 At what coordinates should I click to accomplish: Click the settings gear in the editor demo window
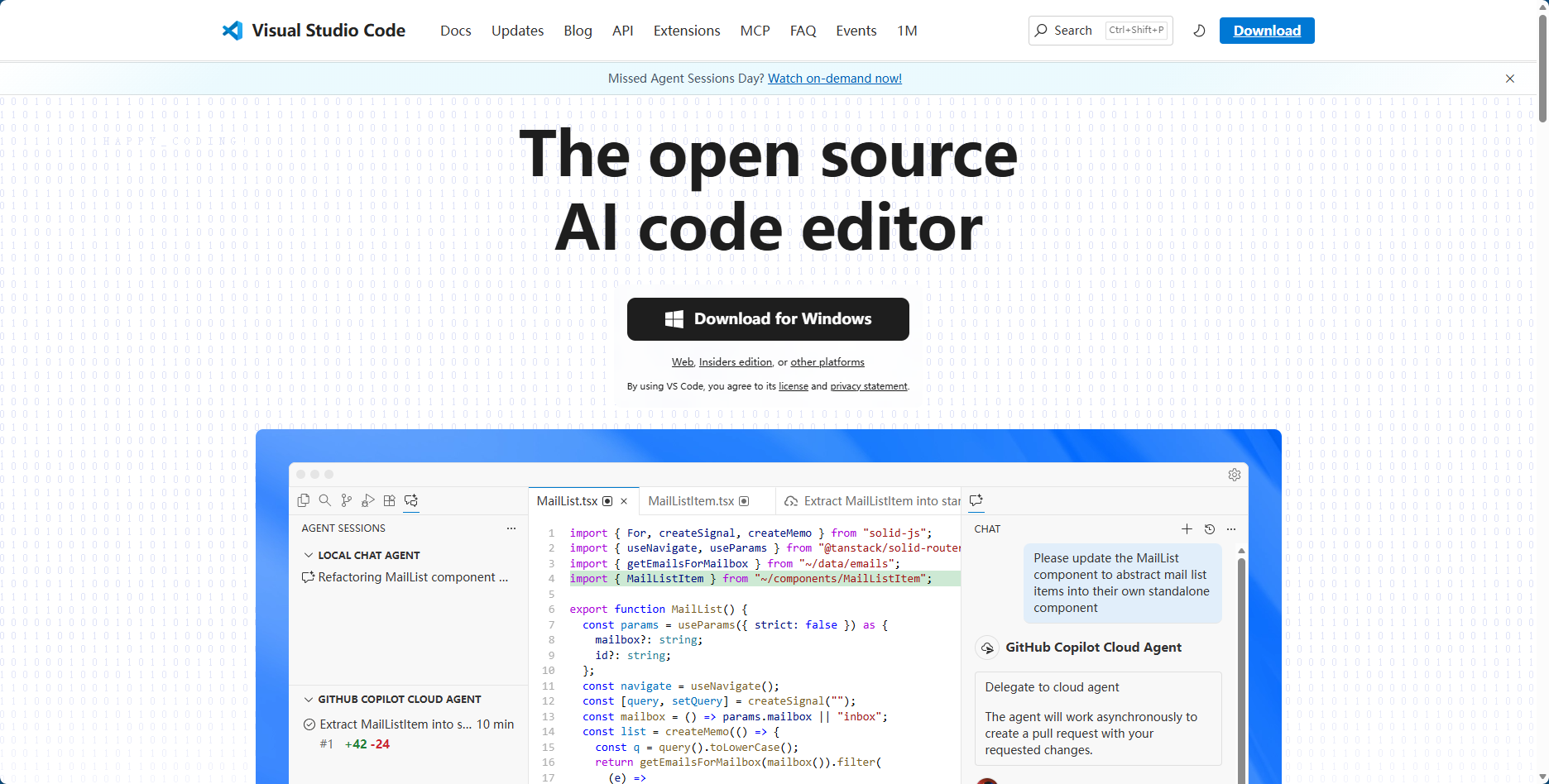tap(1235, 475)
